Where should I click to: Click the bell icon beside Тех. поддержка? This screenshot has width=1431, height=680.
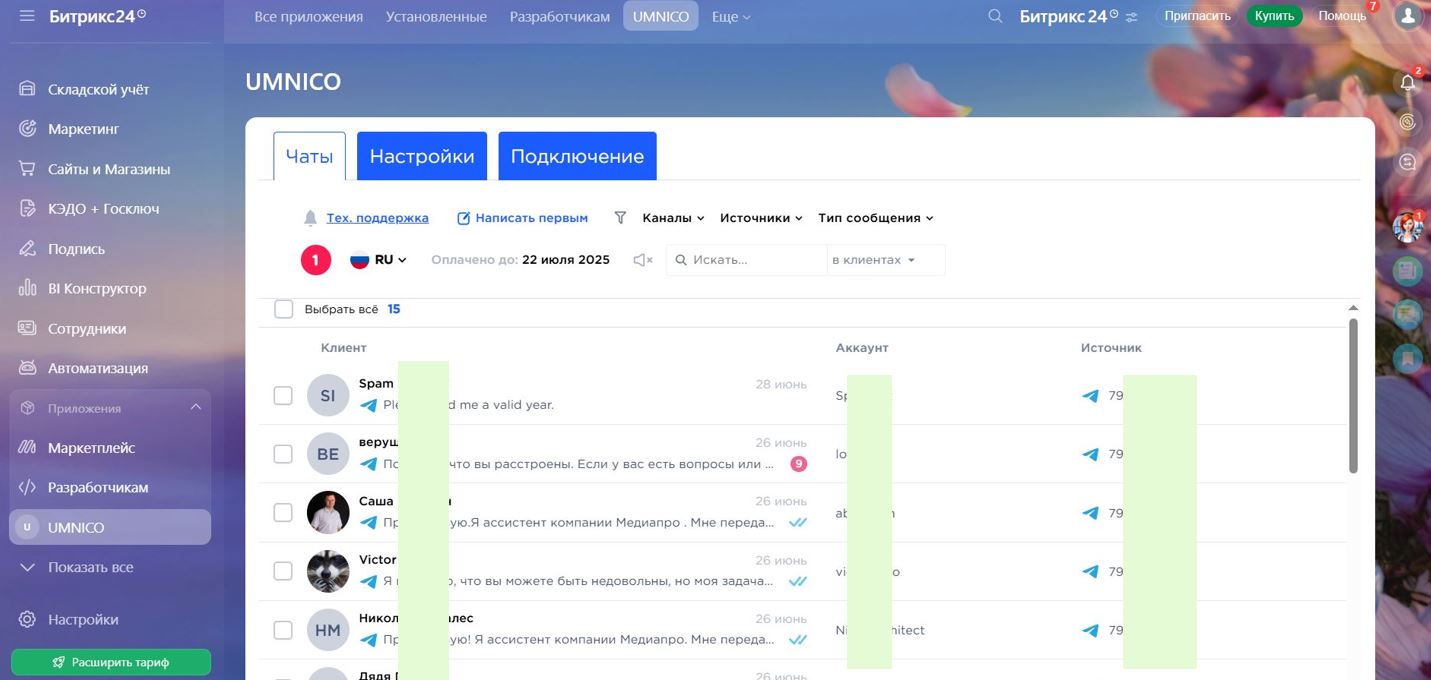pos(310,218)
